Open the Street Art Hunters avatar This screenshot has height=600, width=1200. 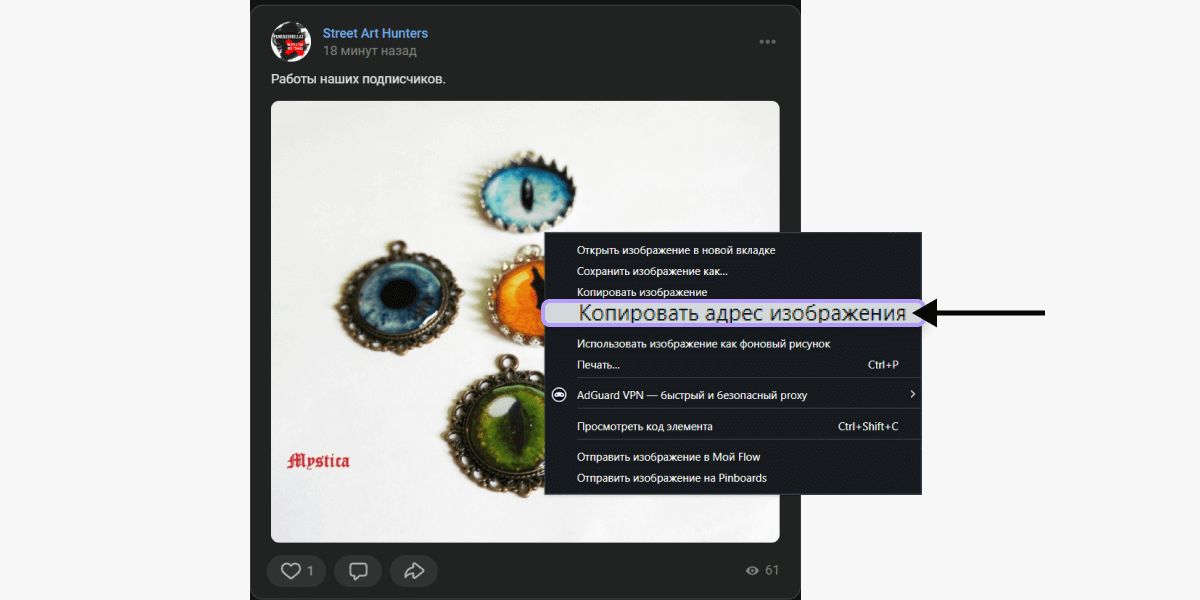coord(291,41)
